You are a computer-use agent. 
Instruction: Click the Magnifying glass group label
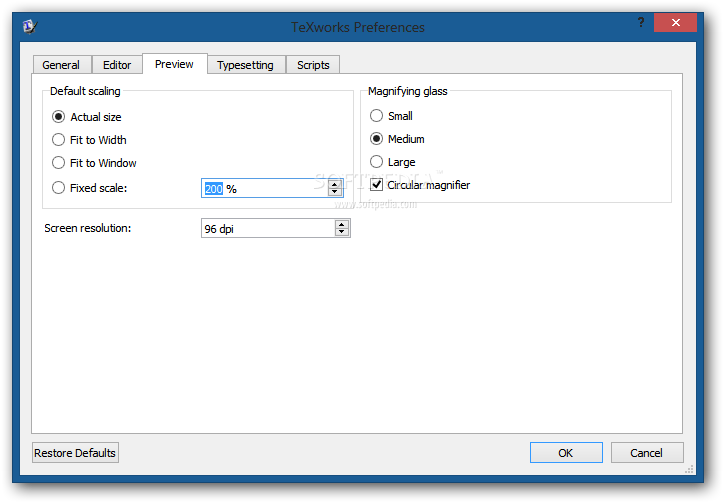click(x=408, y=91)
